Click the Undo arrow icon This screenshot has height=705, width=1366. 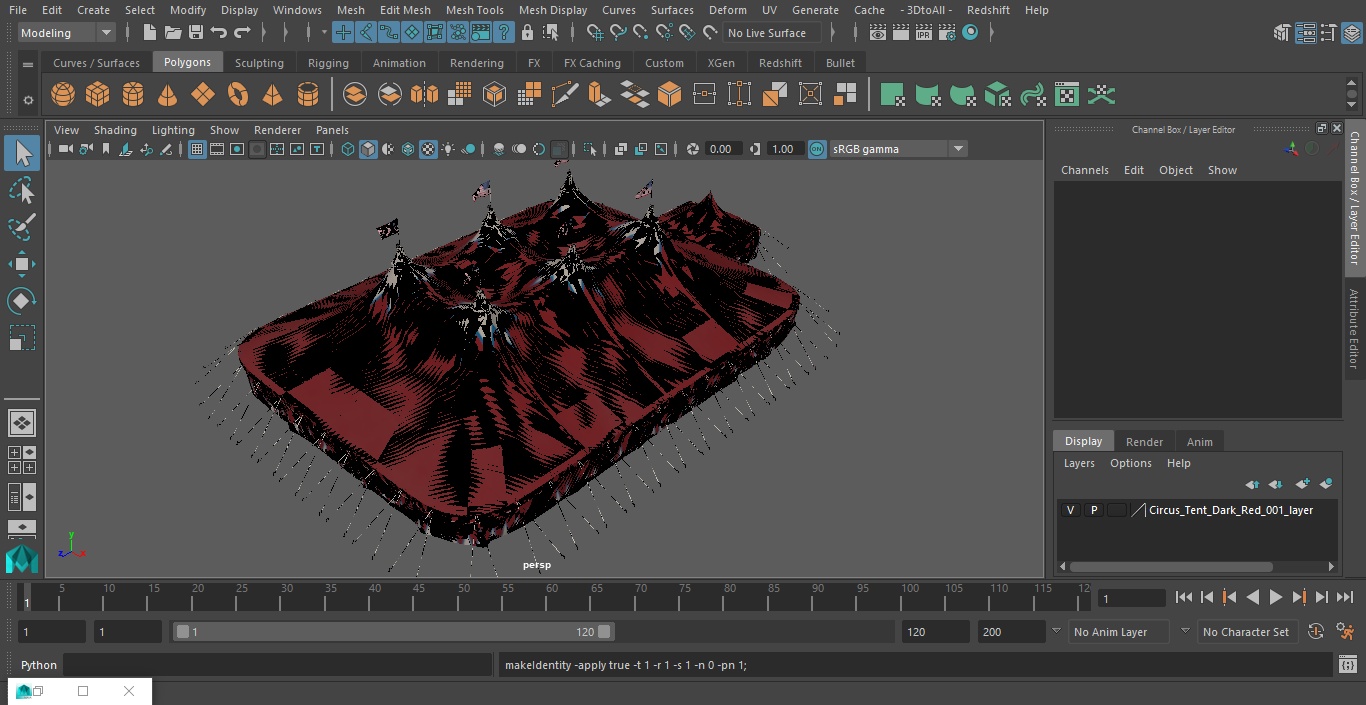click(219, 33)
